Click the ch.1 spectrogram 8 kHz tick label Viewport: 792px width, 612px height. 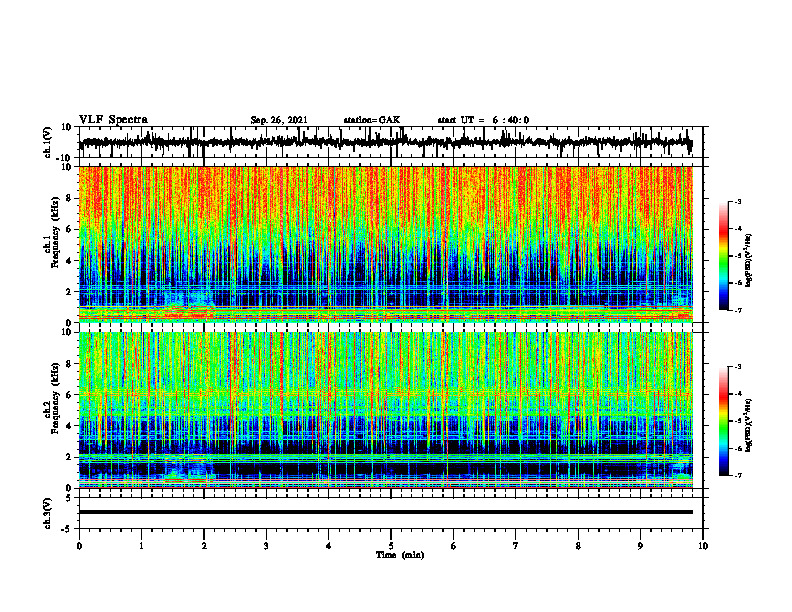70,198
